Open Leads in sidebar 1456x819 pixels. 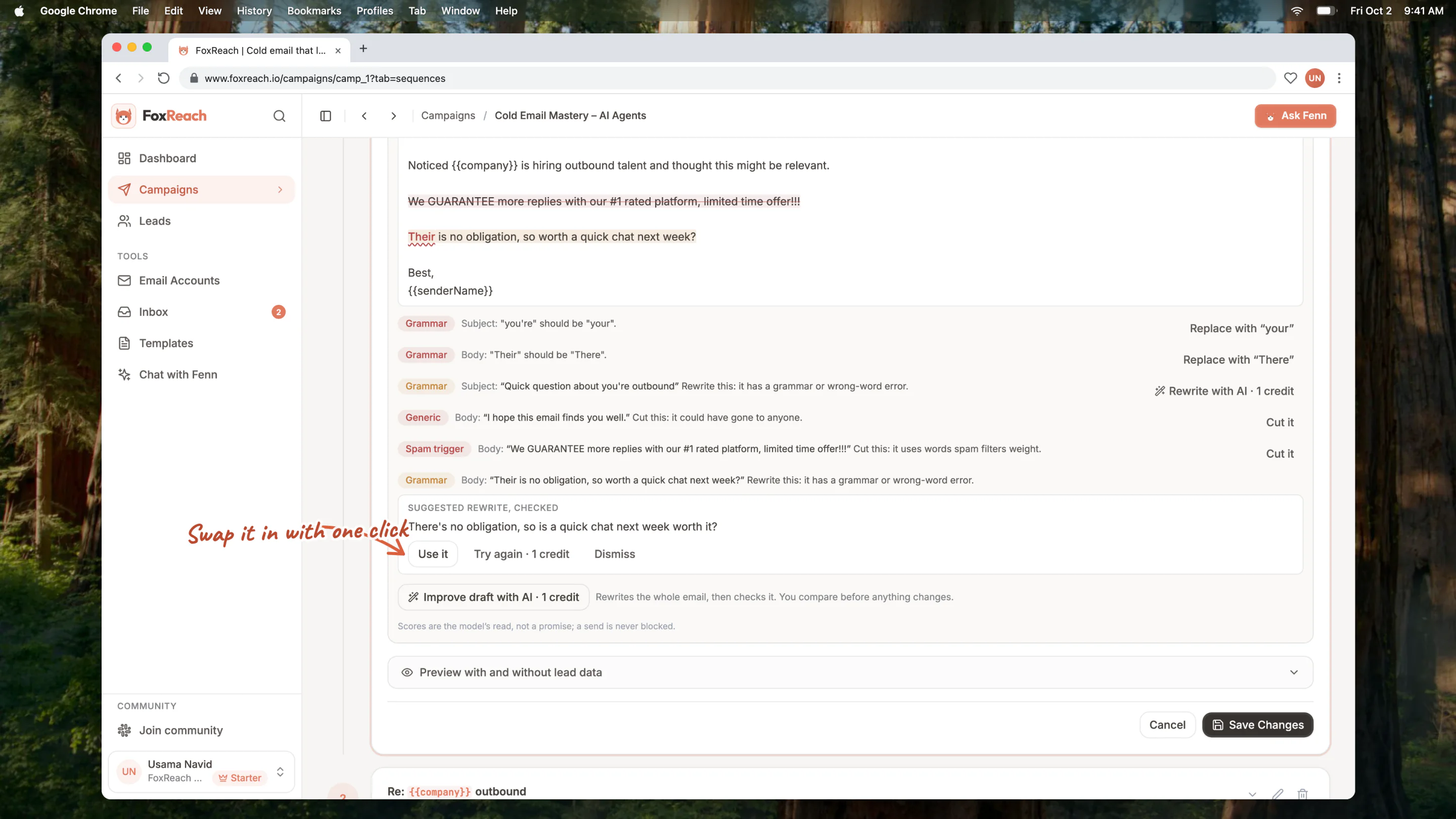201,221
